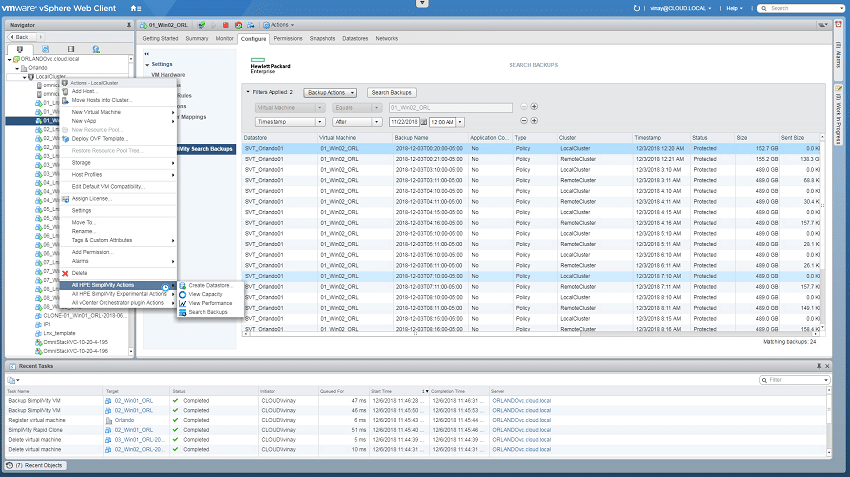This screenshot has width=850, height=477.
Task: Open VMs and Templates navigator tab
Action: (x=46, y=49)
